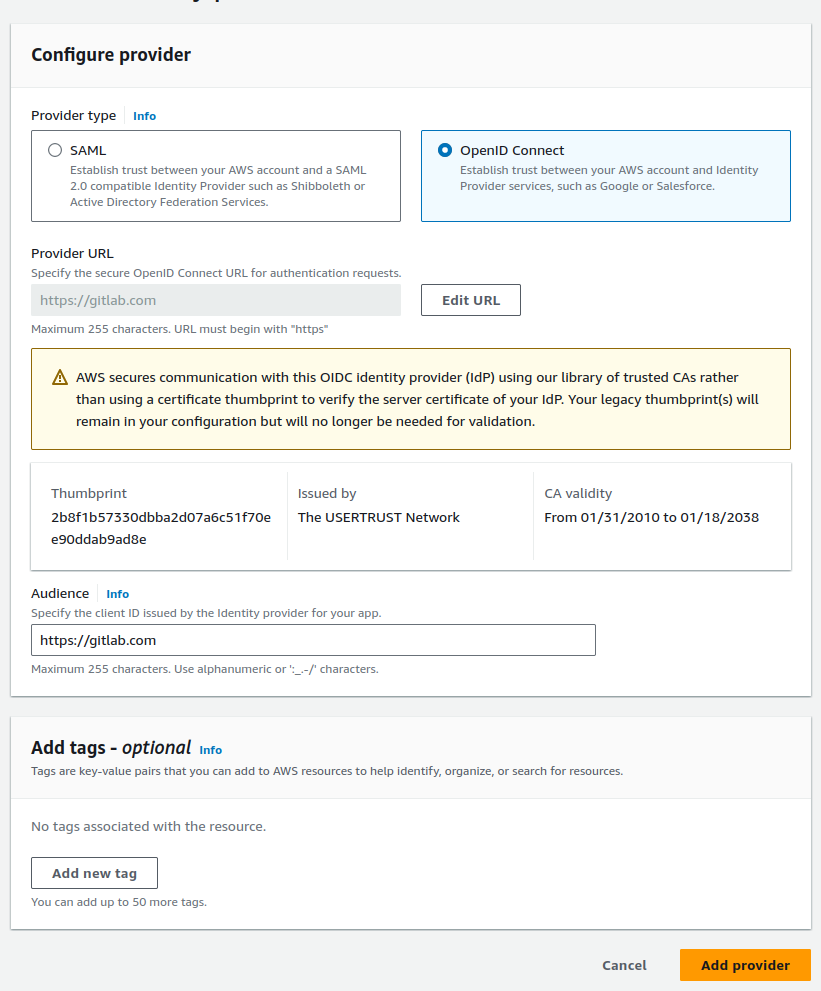Click the Add tags - optional heading

click(111, 748)
